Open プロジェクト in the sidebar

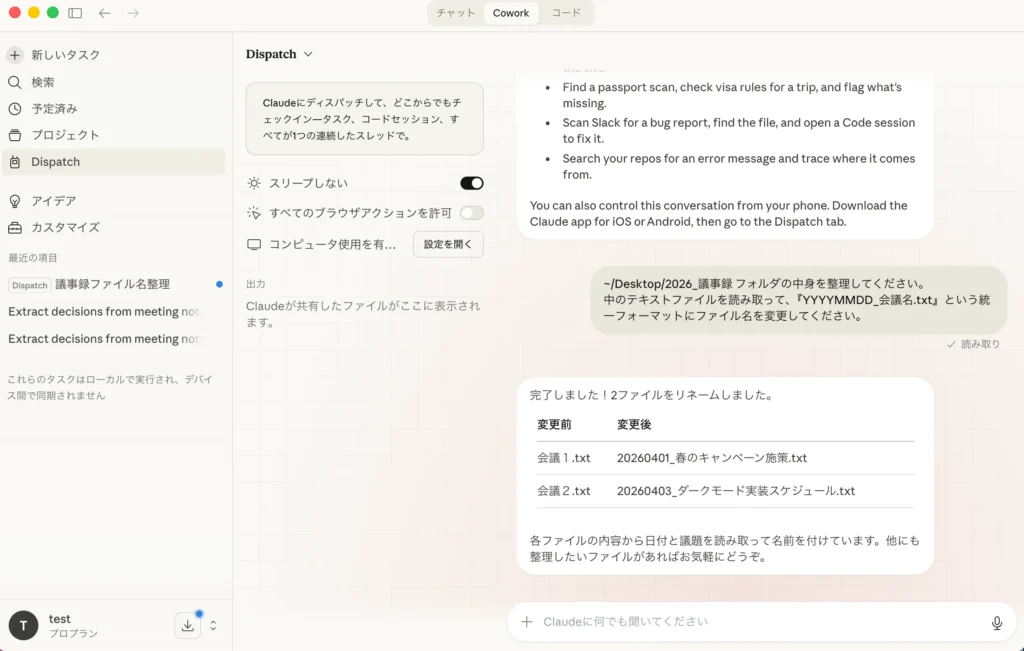point(65,135)
